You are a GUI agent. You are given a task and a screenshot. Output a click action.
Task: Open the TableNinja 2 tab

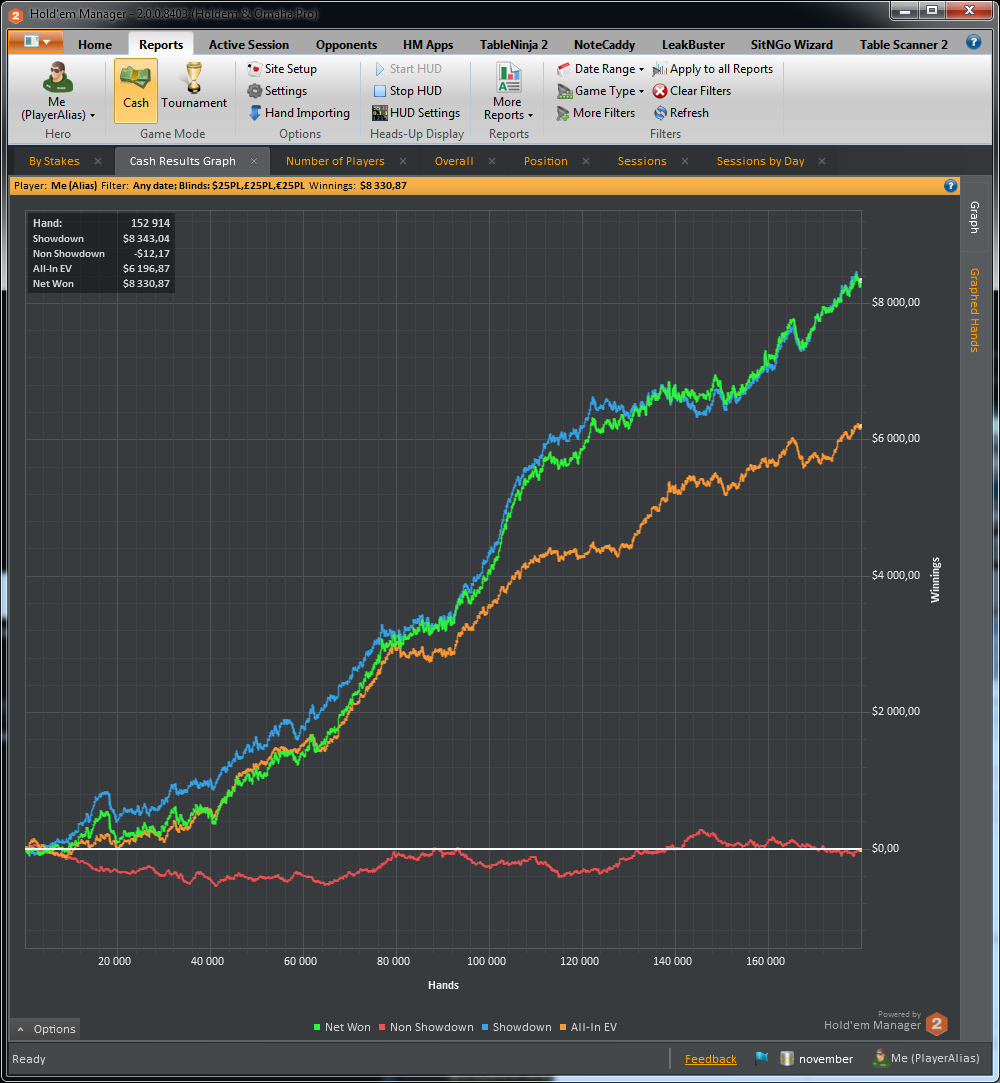(x=514, y=45)
